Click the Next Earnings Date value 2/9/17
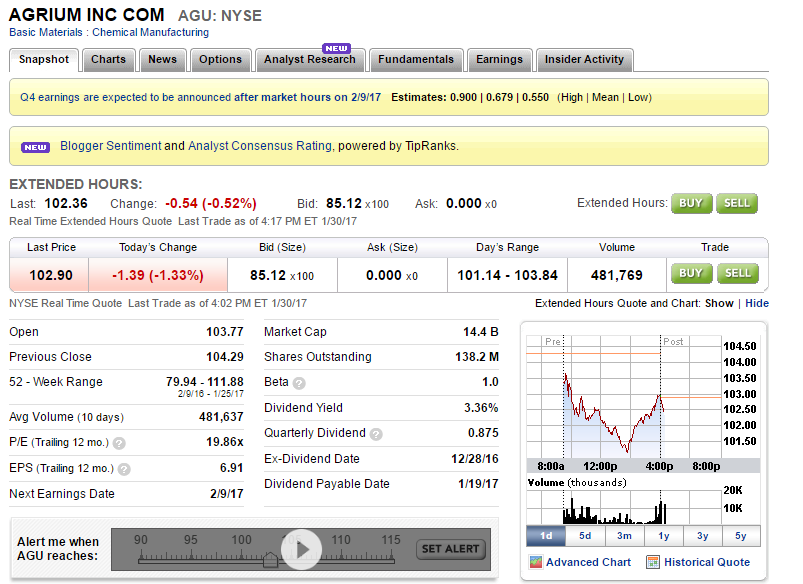 tap(226, 494)
